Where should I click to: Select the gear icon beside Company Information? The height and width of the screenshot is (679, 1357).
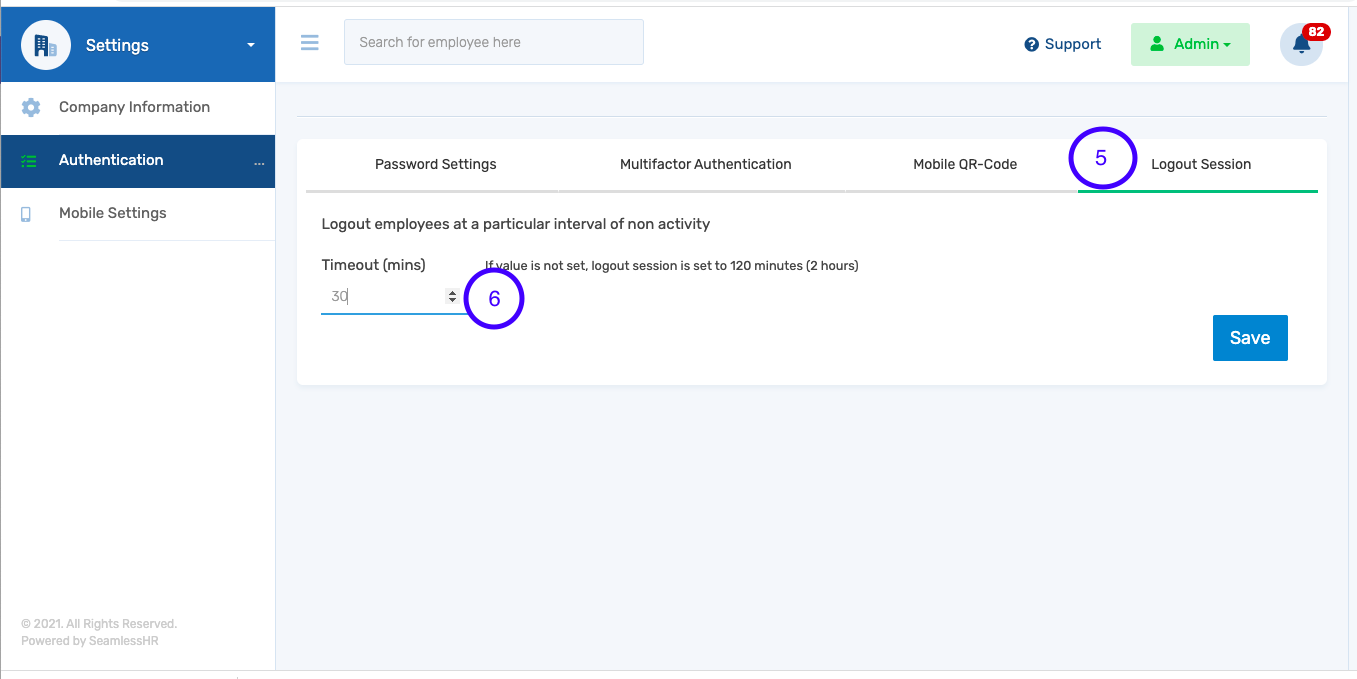(x=30, y=107)
